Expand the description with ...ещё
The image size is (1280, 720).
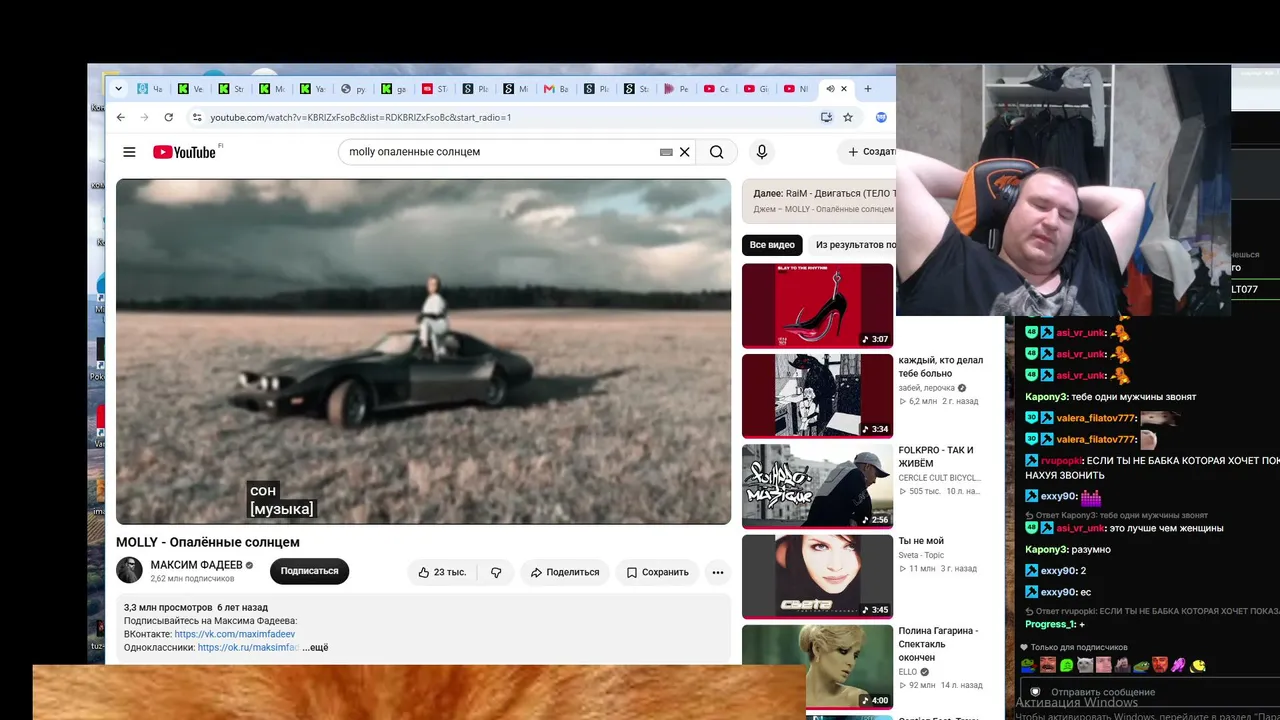click(x=315, y=647)
